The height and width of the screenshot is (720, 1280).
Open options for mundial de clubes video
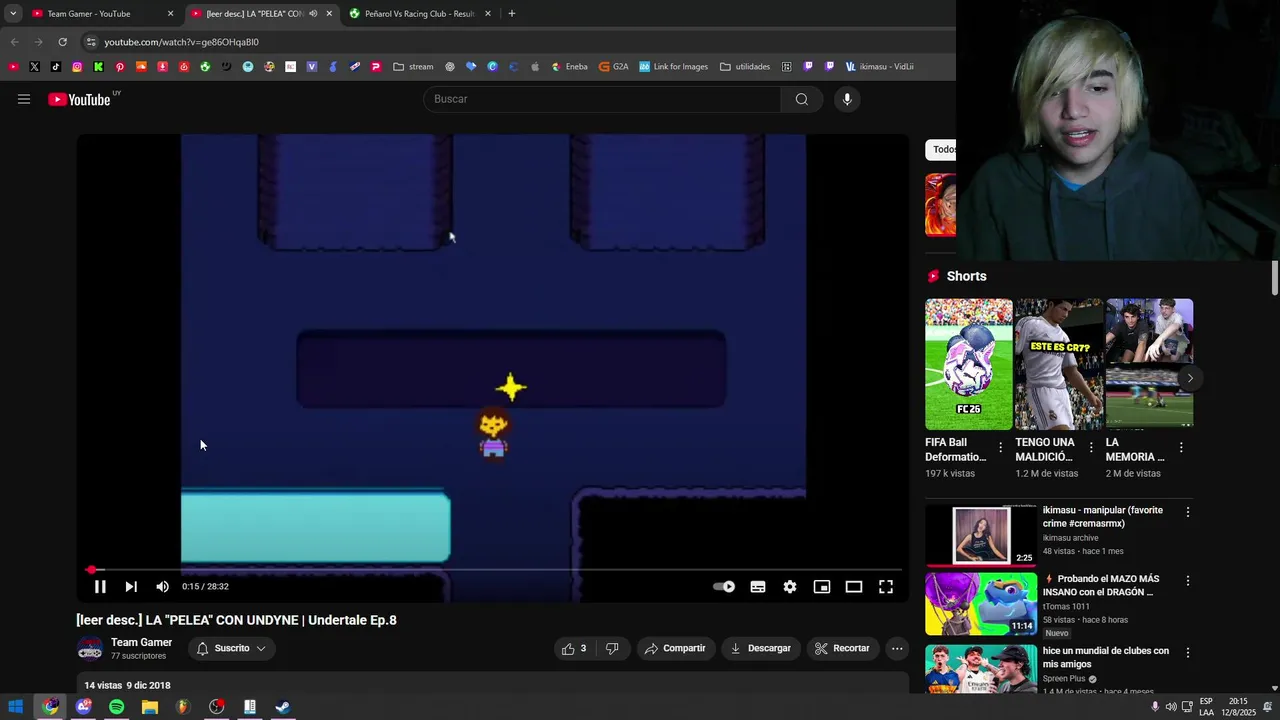coord(1188,652)
